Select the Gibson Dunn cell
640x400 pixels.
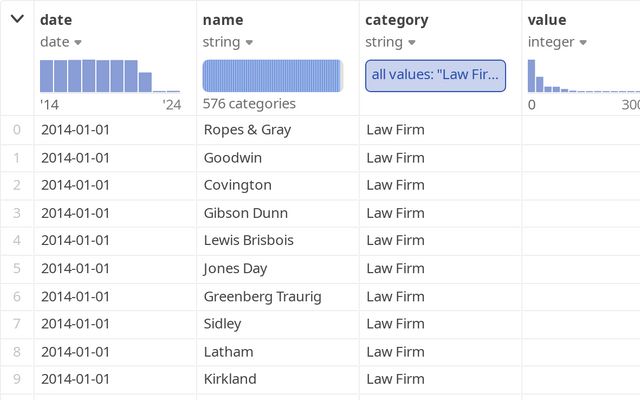[x=245, y=213]
